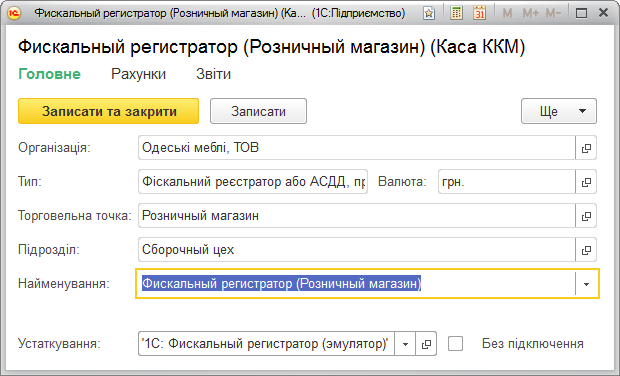The height and width of the screenshot is (376, 620).
Task: Open the Ще dropdown menu
Action: tap(559, 111)
